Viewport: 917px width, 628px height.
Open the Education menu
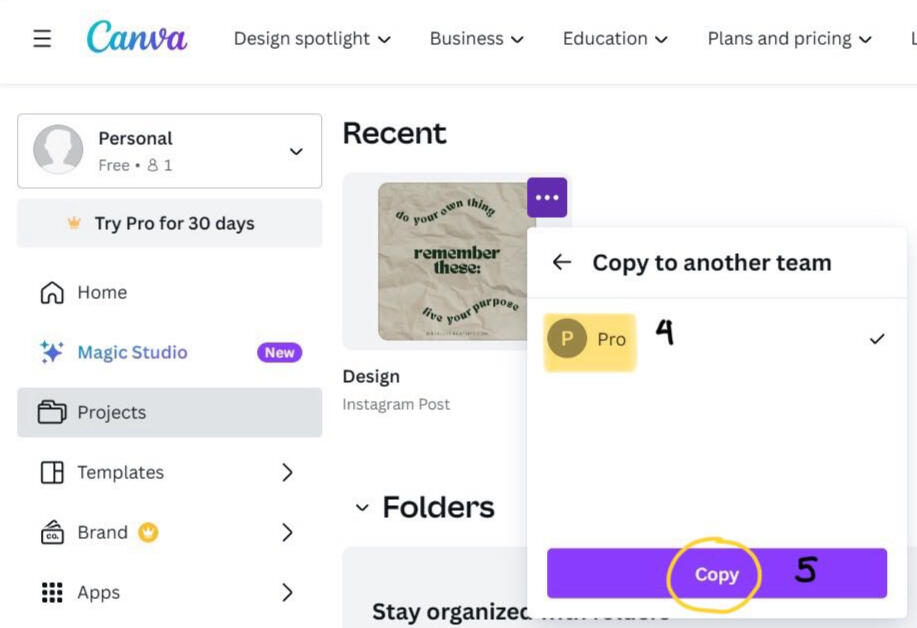(x=615, y=39)
